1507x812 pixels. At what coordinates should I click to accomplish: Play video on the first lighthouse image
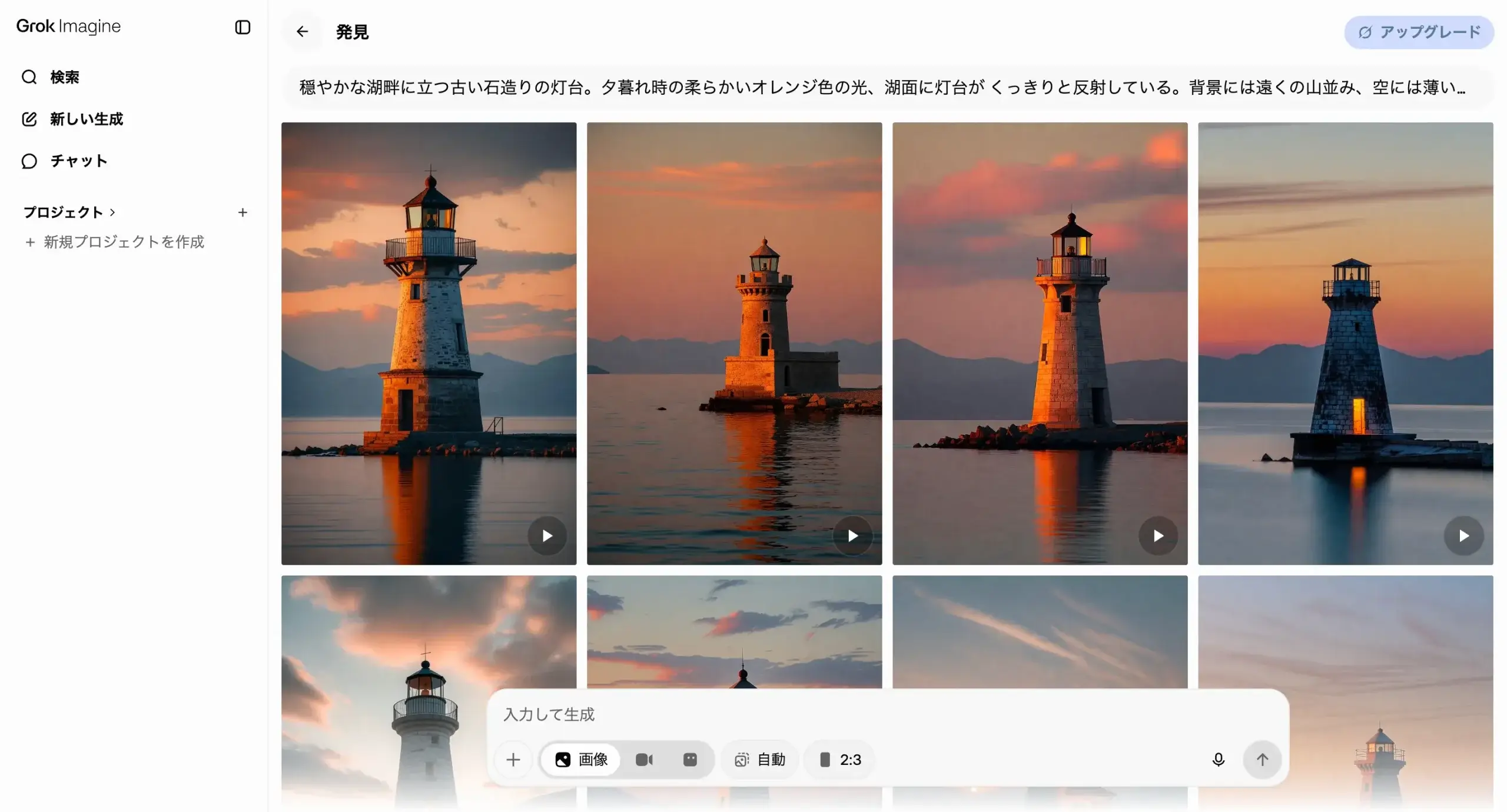547,535
